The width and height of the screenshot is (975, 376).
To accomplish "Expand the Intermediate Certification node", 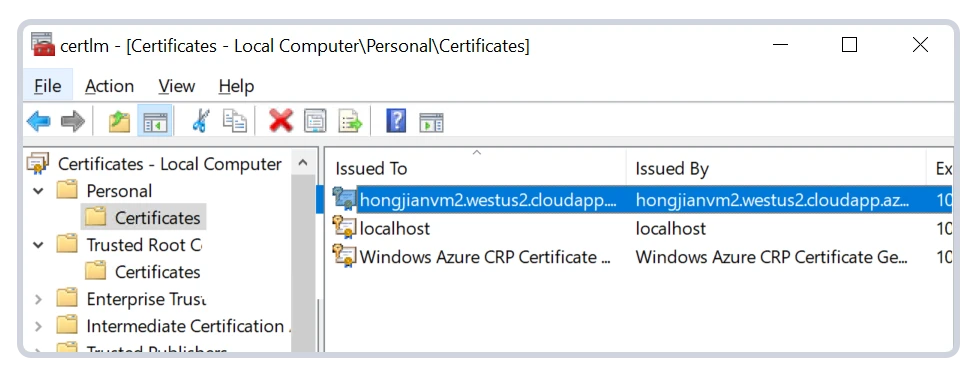I will (39, 326).
